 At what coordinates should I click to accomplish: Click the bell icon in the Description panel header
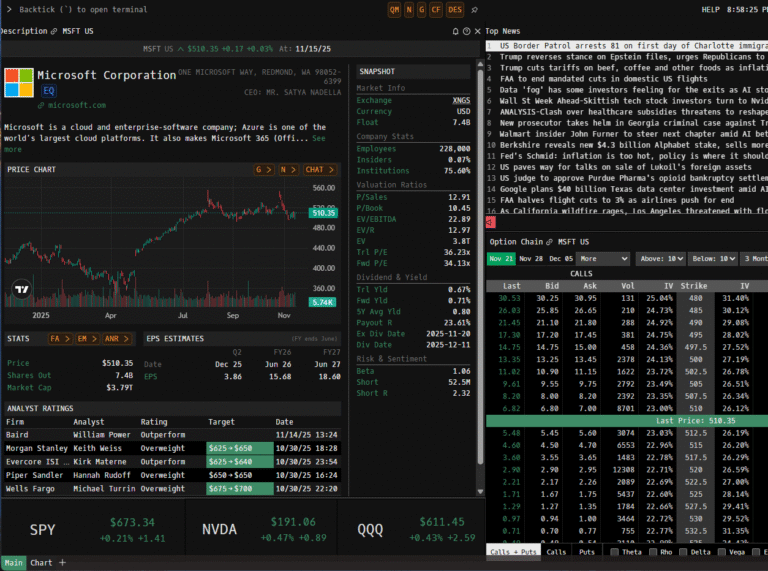455,31
